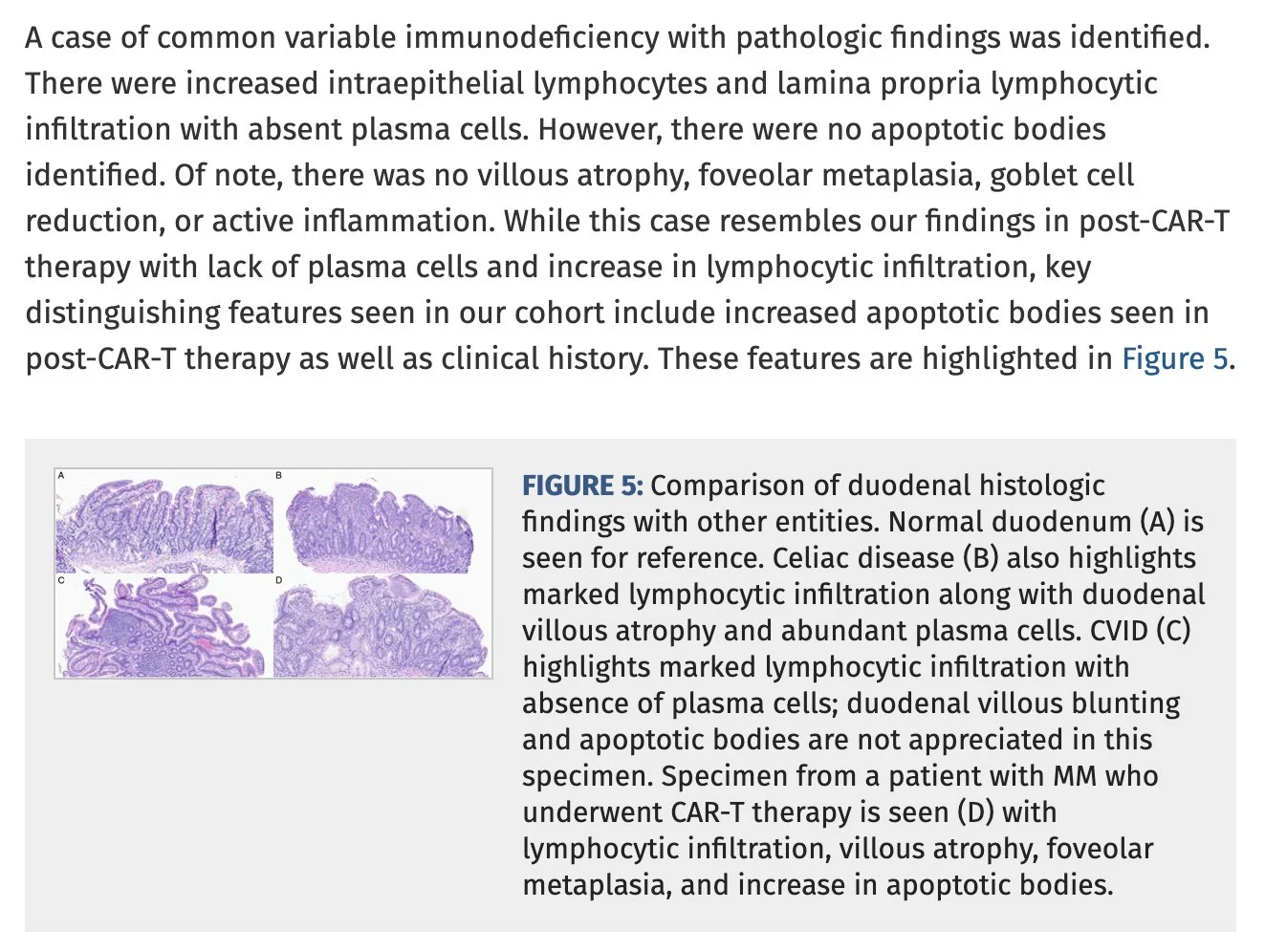Click the bold "FIGURE 5:" caption heading

pos(582,486)
